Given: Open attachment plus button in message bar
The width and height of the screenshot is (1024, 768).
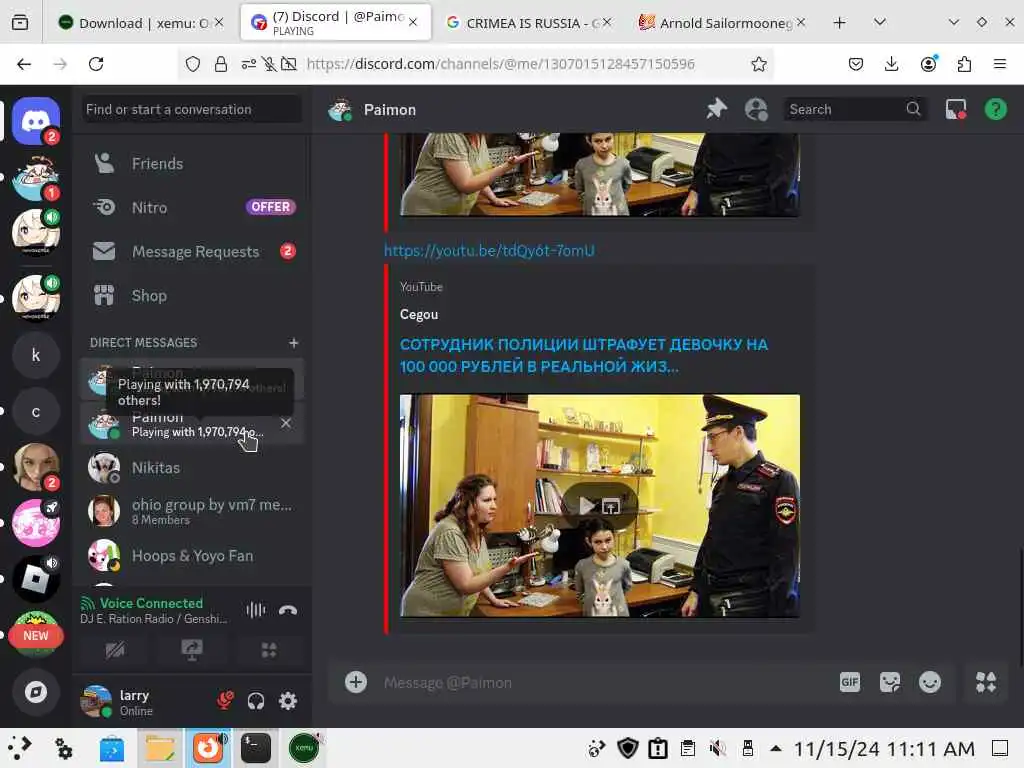Looking at the screenshot, I should pos(356,682).
